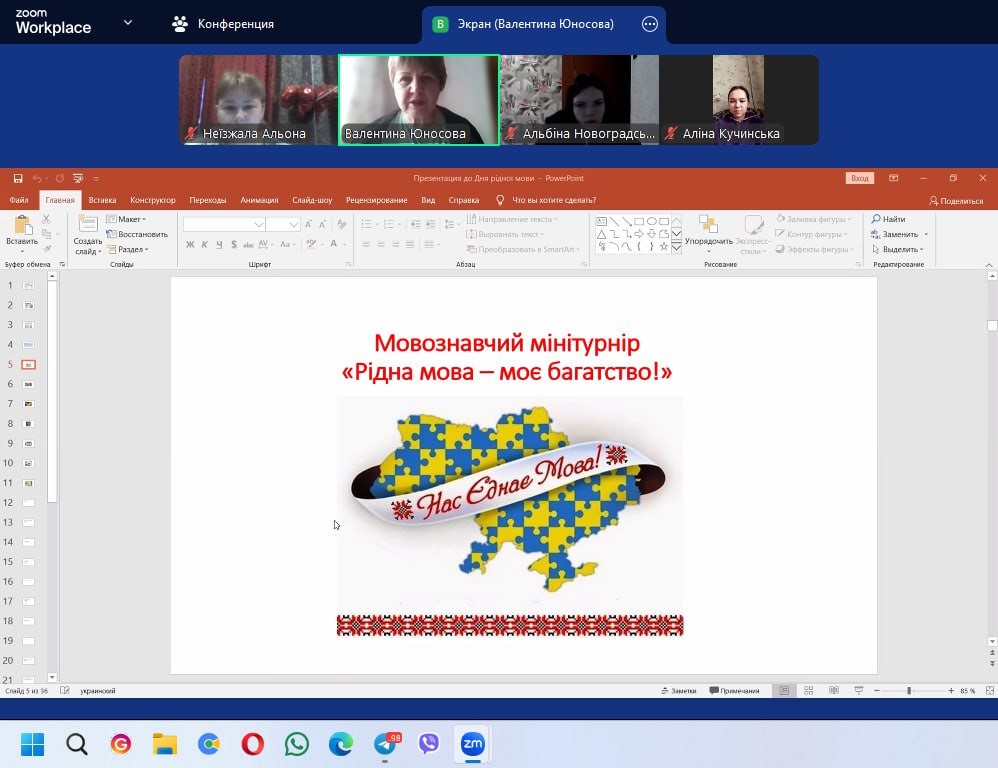
Task: Toggle bold (Ж) formatting
Action: (190, 244)
